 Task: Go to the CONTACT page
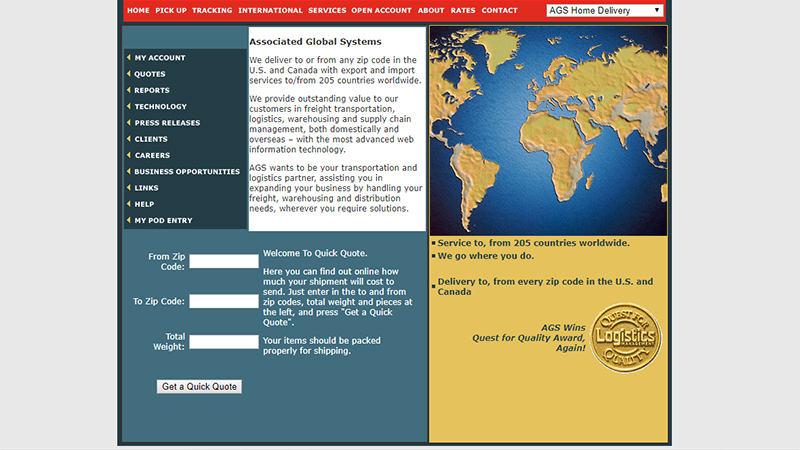(x=499, y=10)
